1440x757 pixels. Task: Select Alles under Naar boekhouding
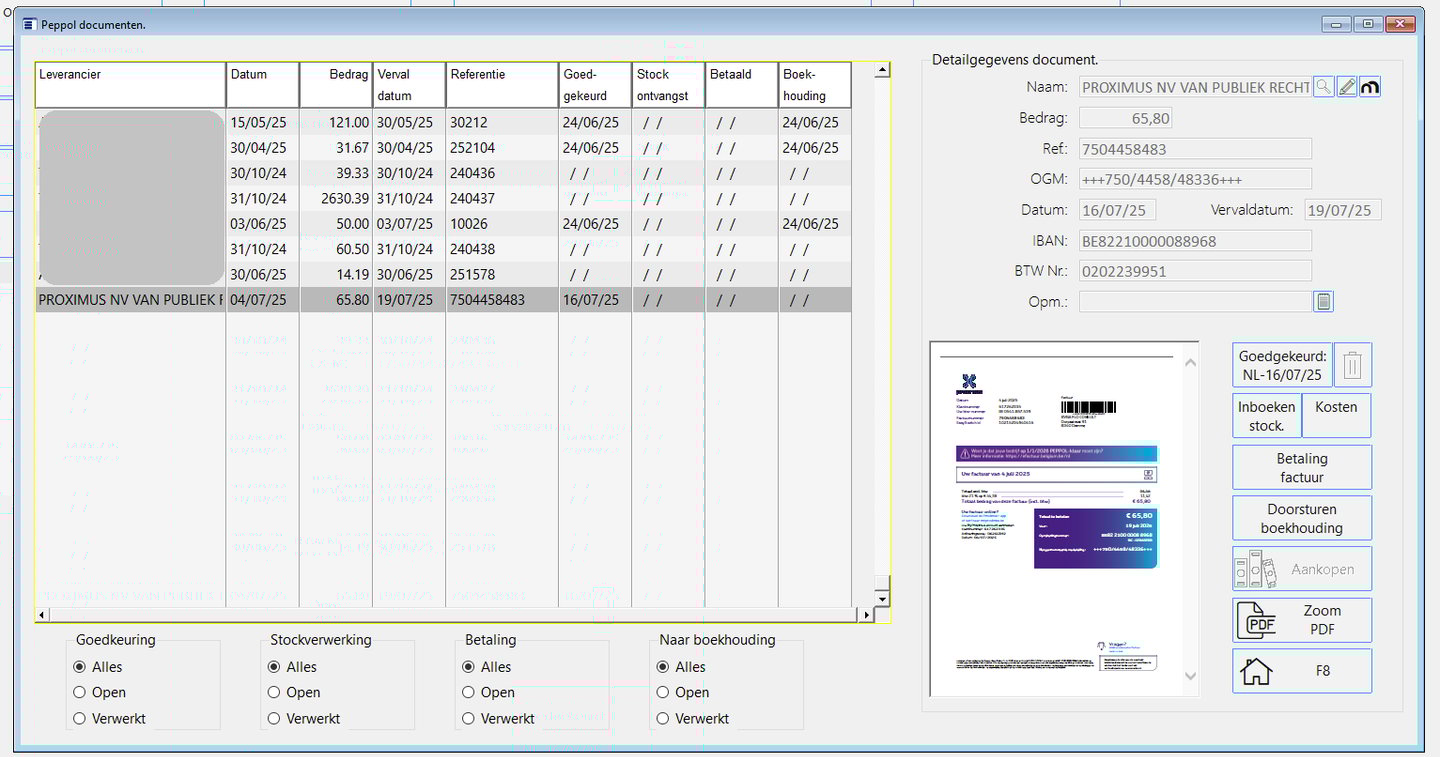(x=663, y=667)
